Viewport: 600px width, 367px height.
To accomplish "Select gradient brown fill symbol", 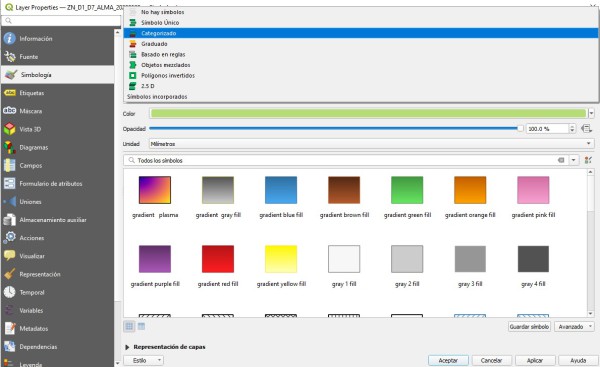I will point(344,197).
